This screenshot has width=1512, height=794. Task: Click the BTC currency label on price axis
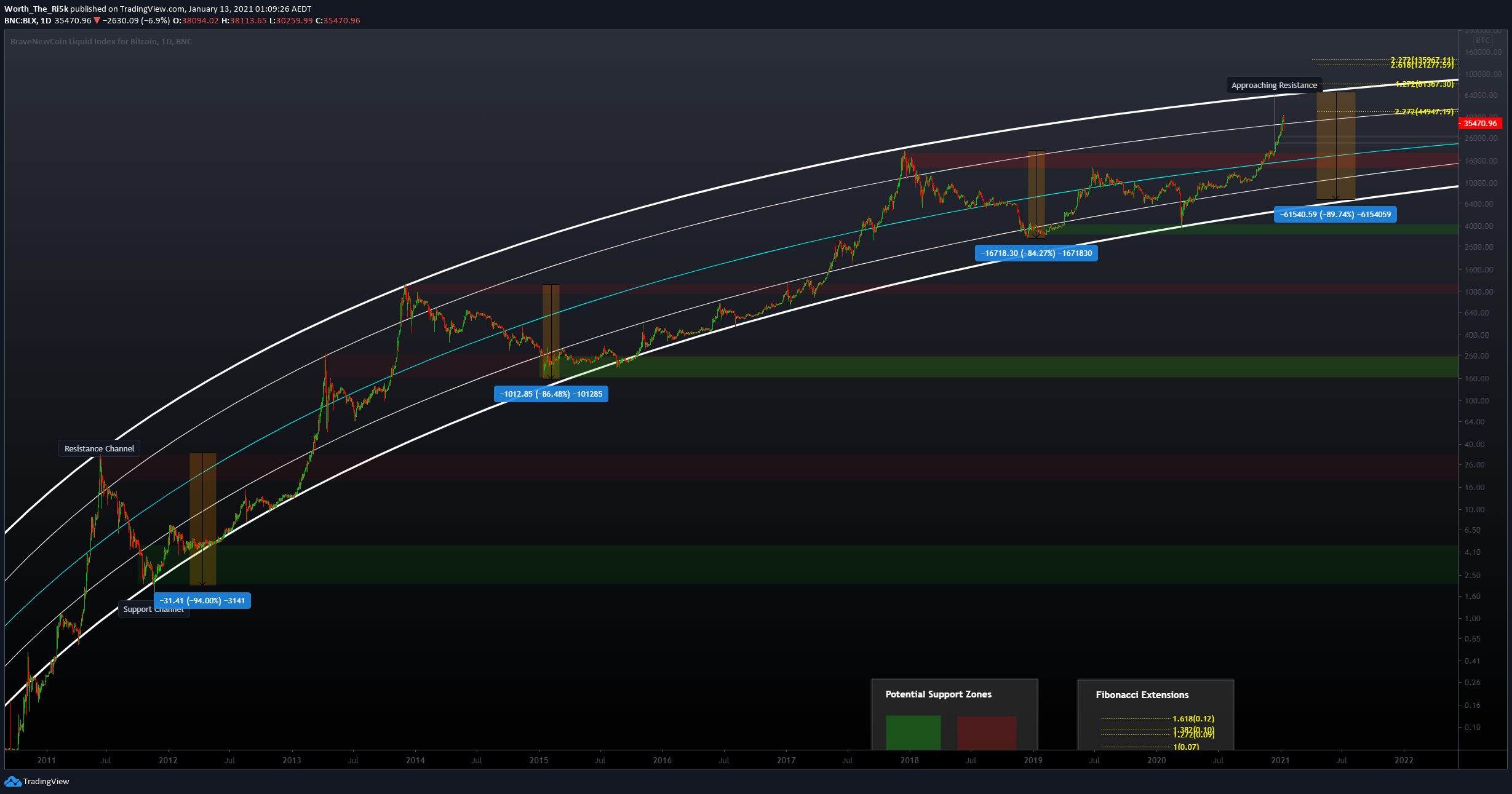click(x=1483, y=41)
